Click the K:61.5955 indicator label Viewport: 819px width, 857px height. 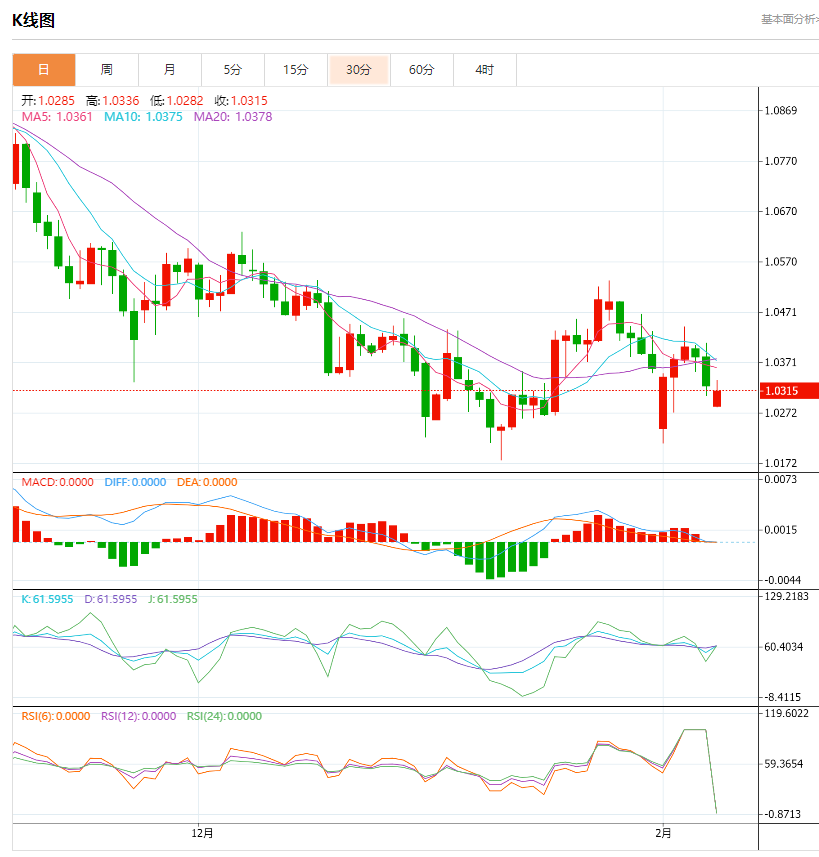click(x=47, y=599)
